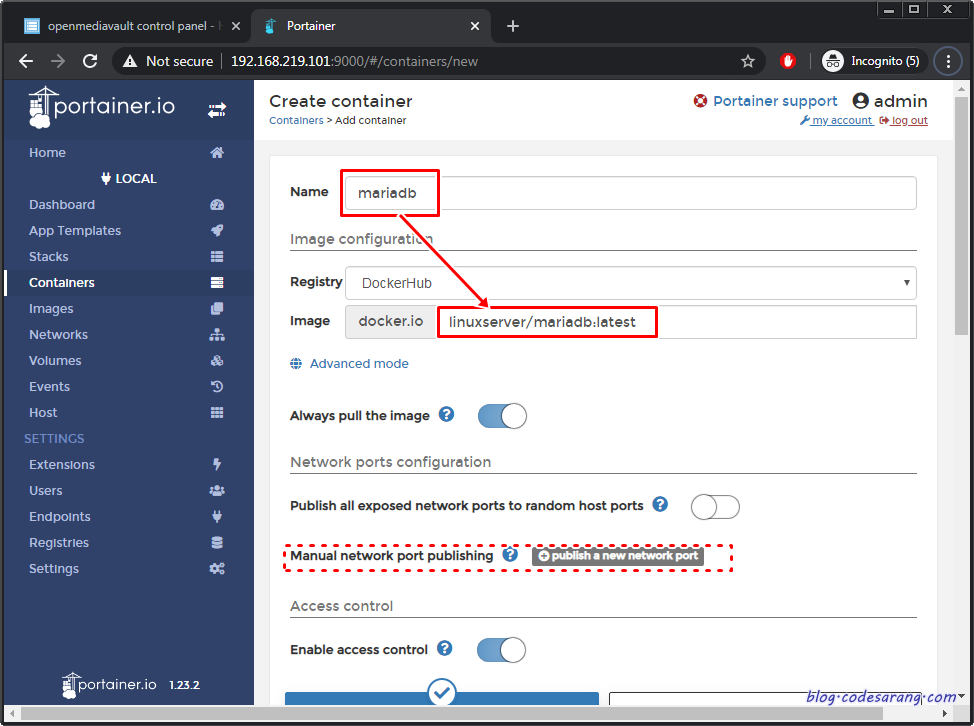Open the Registry DockerHub dropdown
Screen dimensions: 974x726
pyautogui.click(x=630, y=283)
